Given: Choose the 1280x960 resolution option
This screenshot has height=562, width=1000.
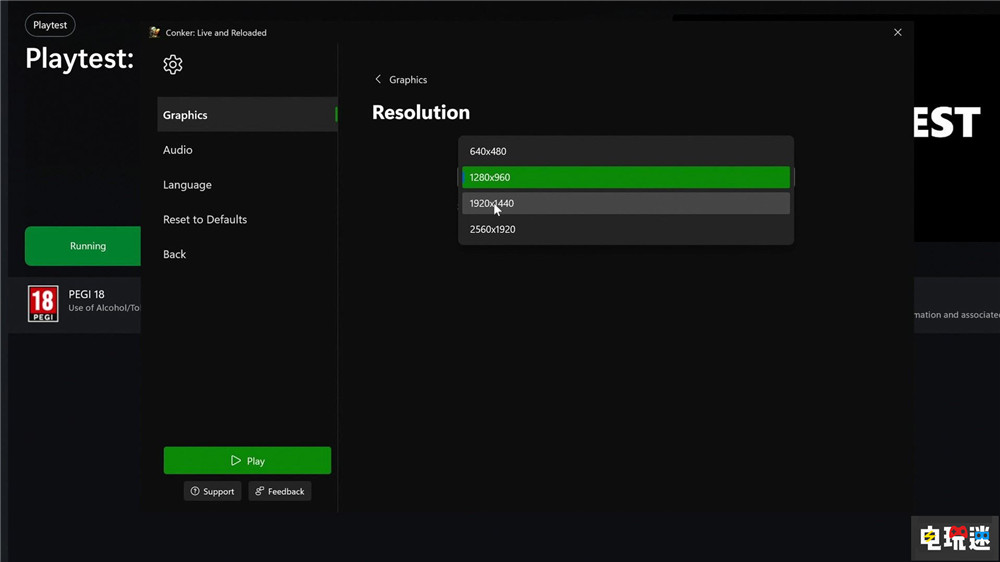Looking at the screenshot, I should click(x=626, y=177).
